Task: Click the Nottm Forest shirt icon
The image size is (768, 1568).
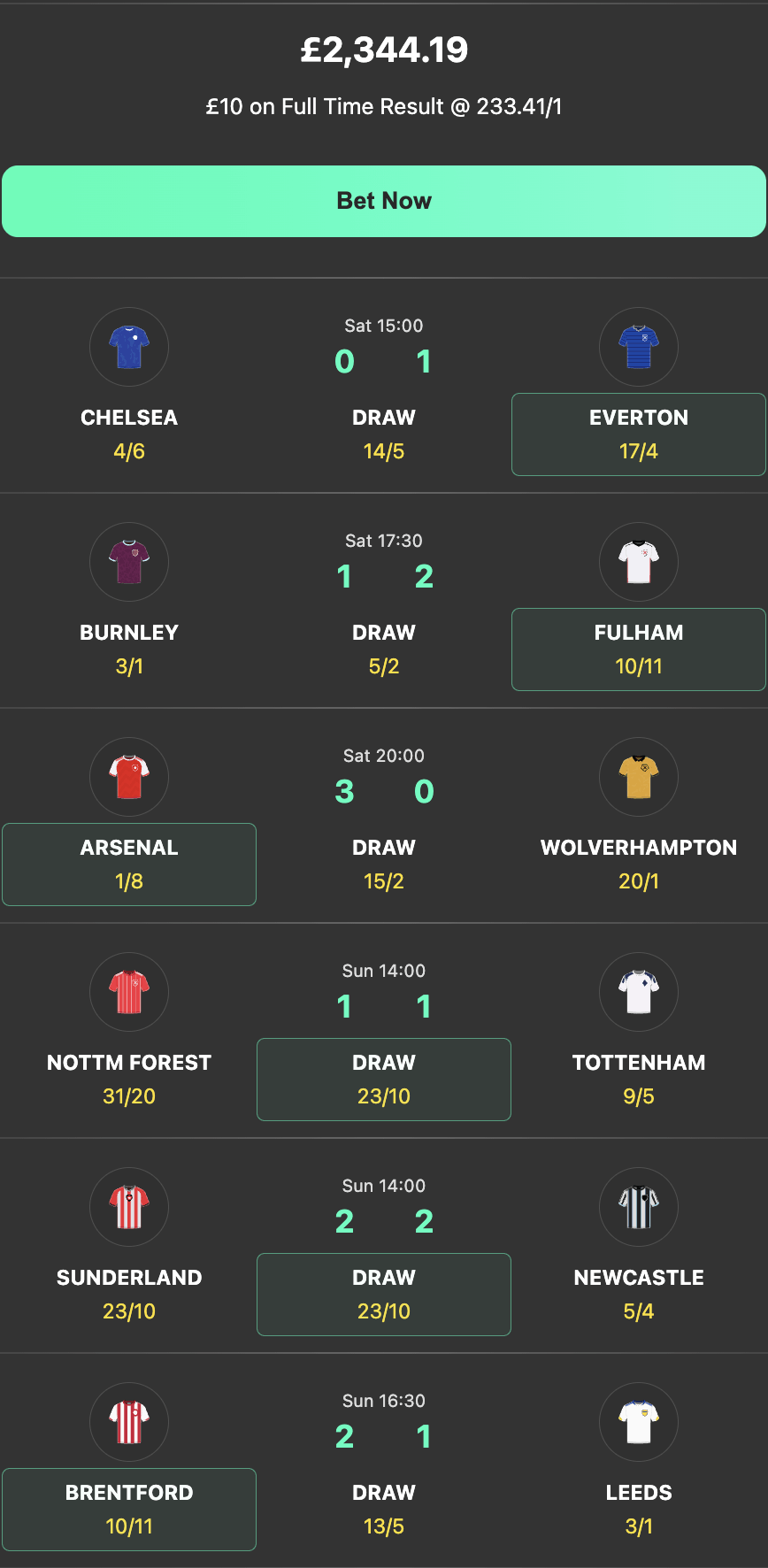Action: (x=129, y=992)
